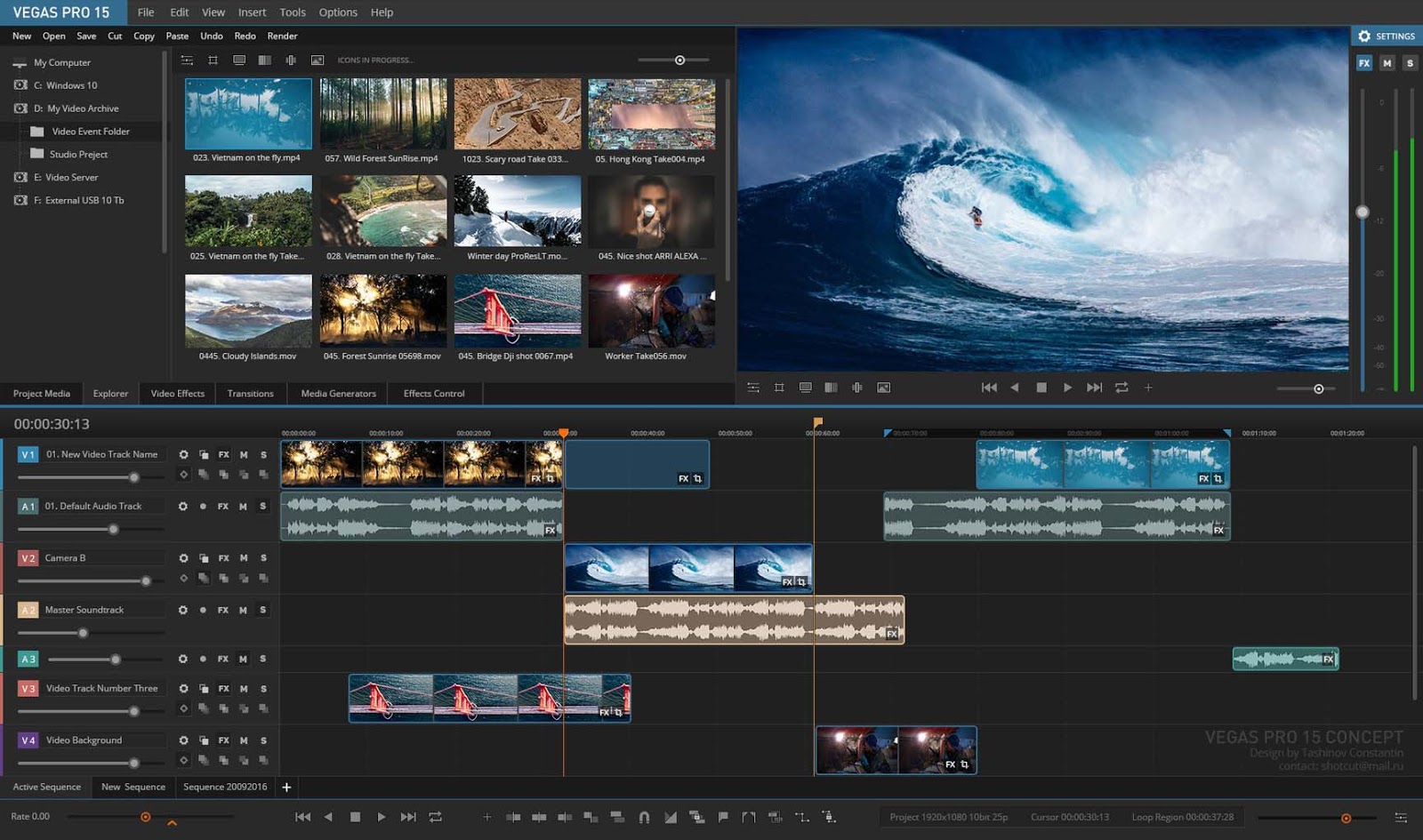Click the record arm dot on A1 audio track
This screenshot has height=840, width=1423.
click(x=203, y=506)
